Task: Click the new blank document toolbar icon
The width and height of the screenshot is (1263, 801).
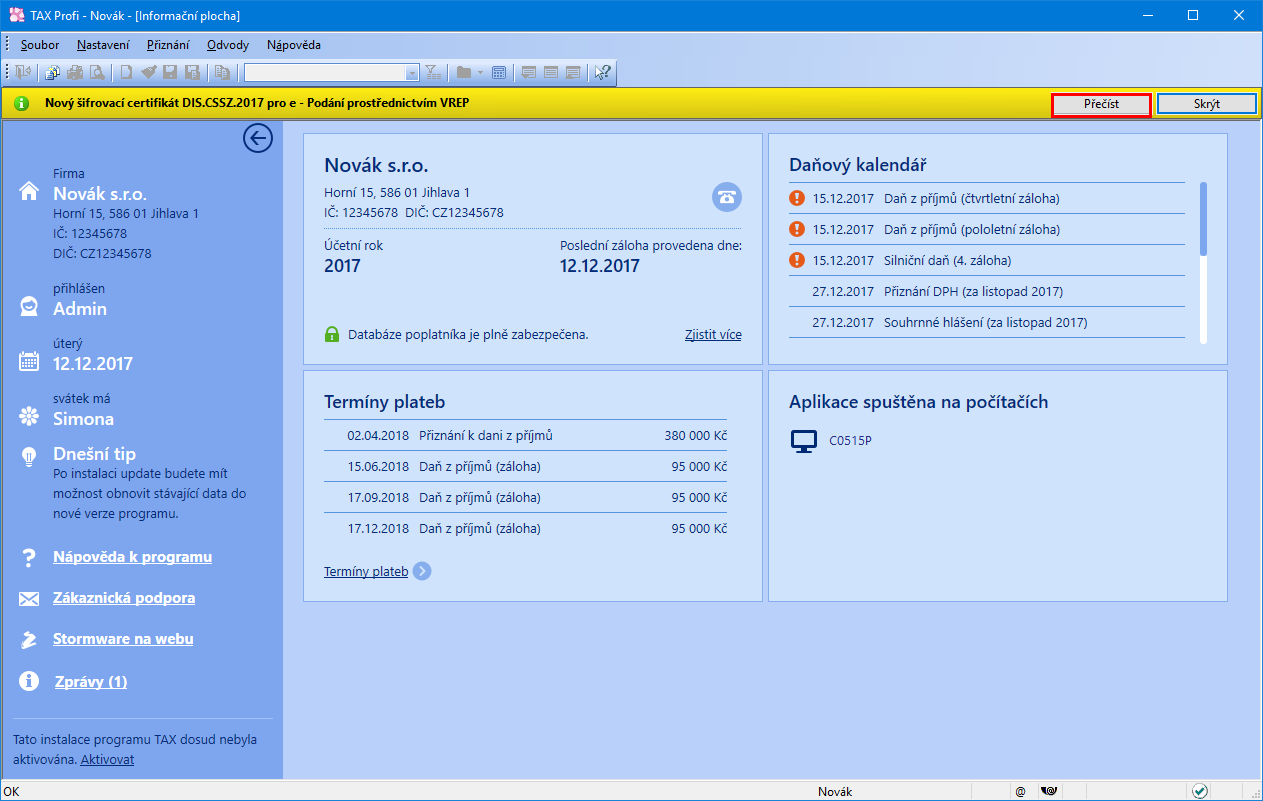Action: (x=126, y=72)
